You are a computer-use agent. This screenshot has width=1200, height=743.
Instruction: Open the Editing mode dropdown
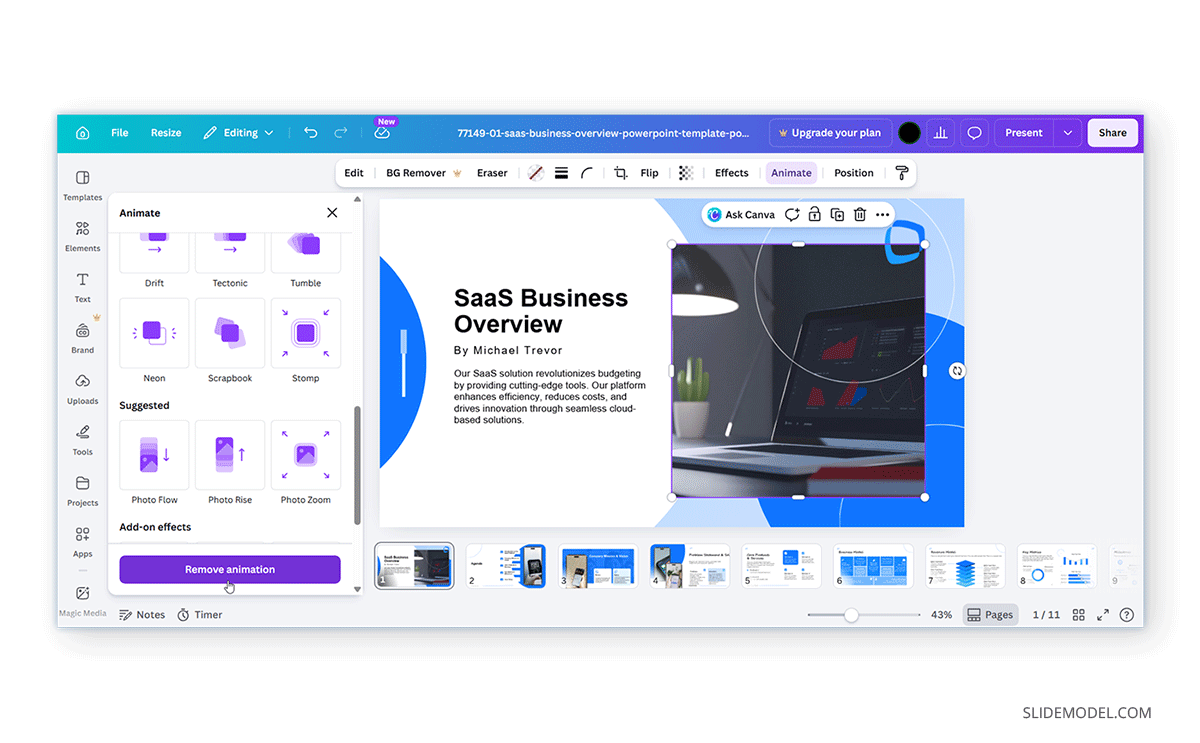pyautogui.click(x=238, y=133)
